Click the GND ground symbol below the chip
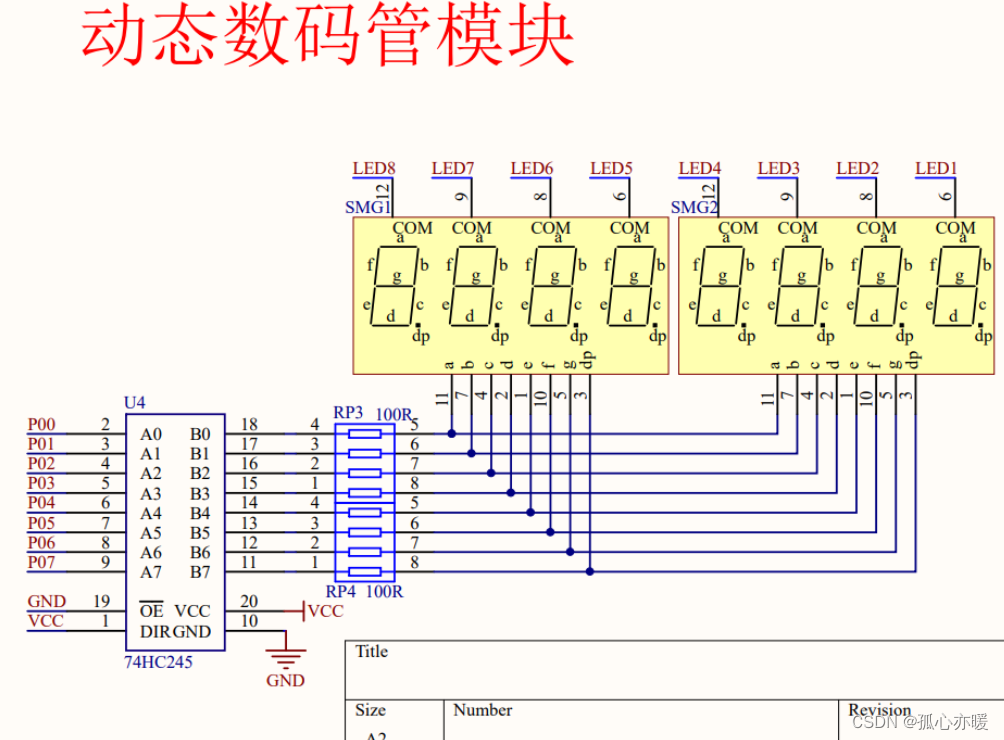The width and height of the screenshot is (1004, 740). click(286, 660)
